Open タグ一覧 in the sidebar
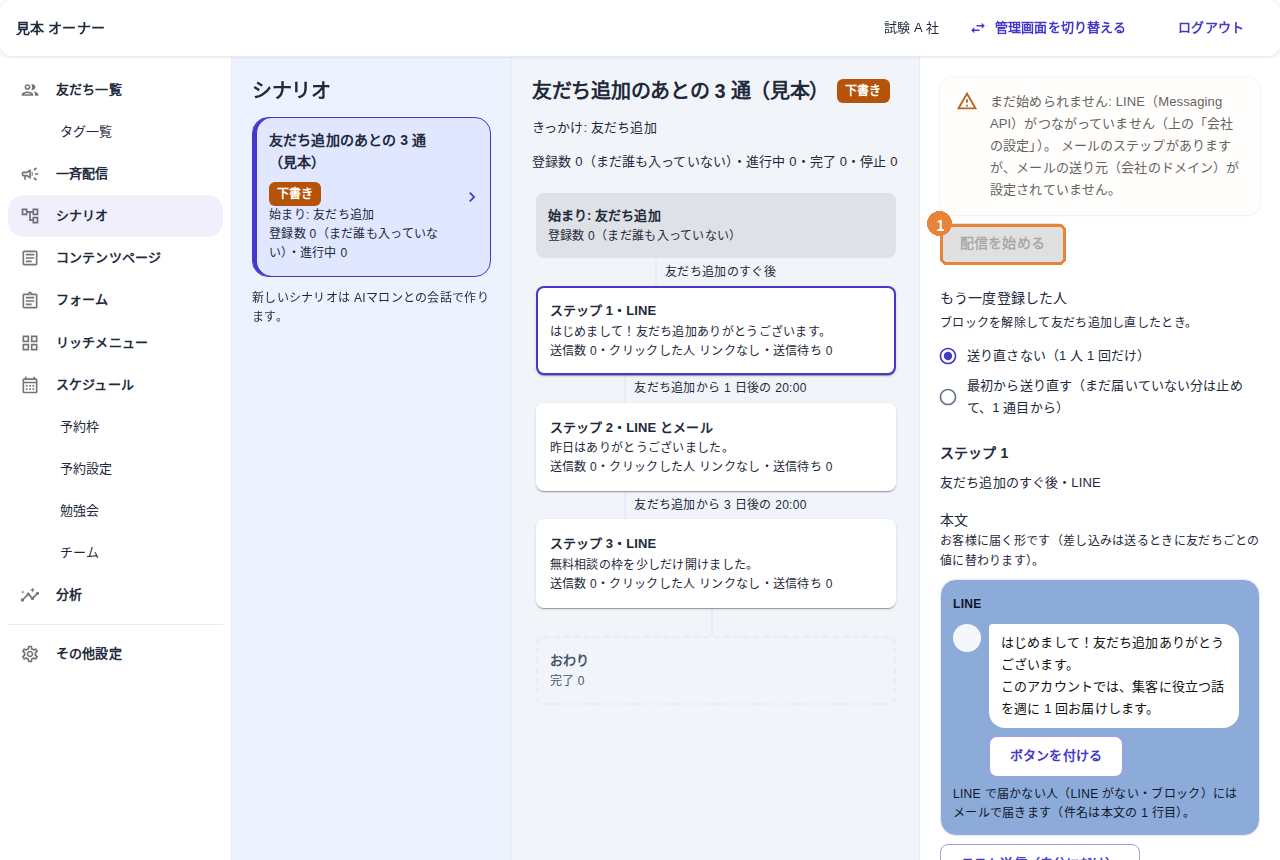Viewport: 1280px width, 860px height. [x=86, y=132]
